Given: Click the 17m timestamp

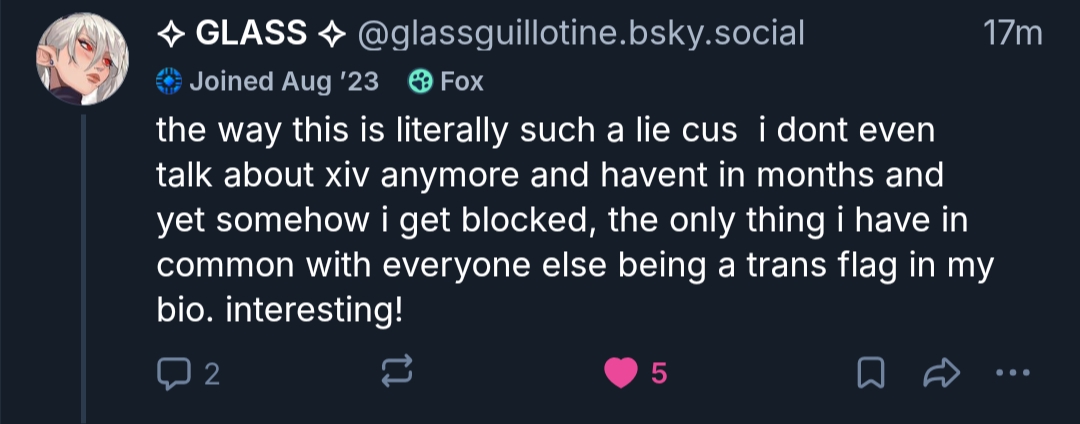Looking at the screenshot, I should 1013,34.
